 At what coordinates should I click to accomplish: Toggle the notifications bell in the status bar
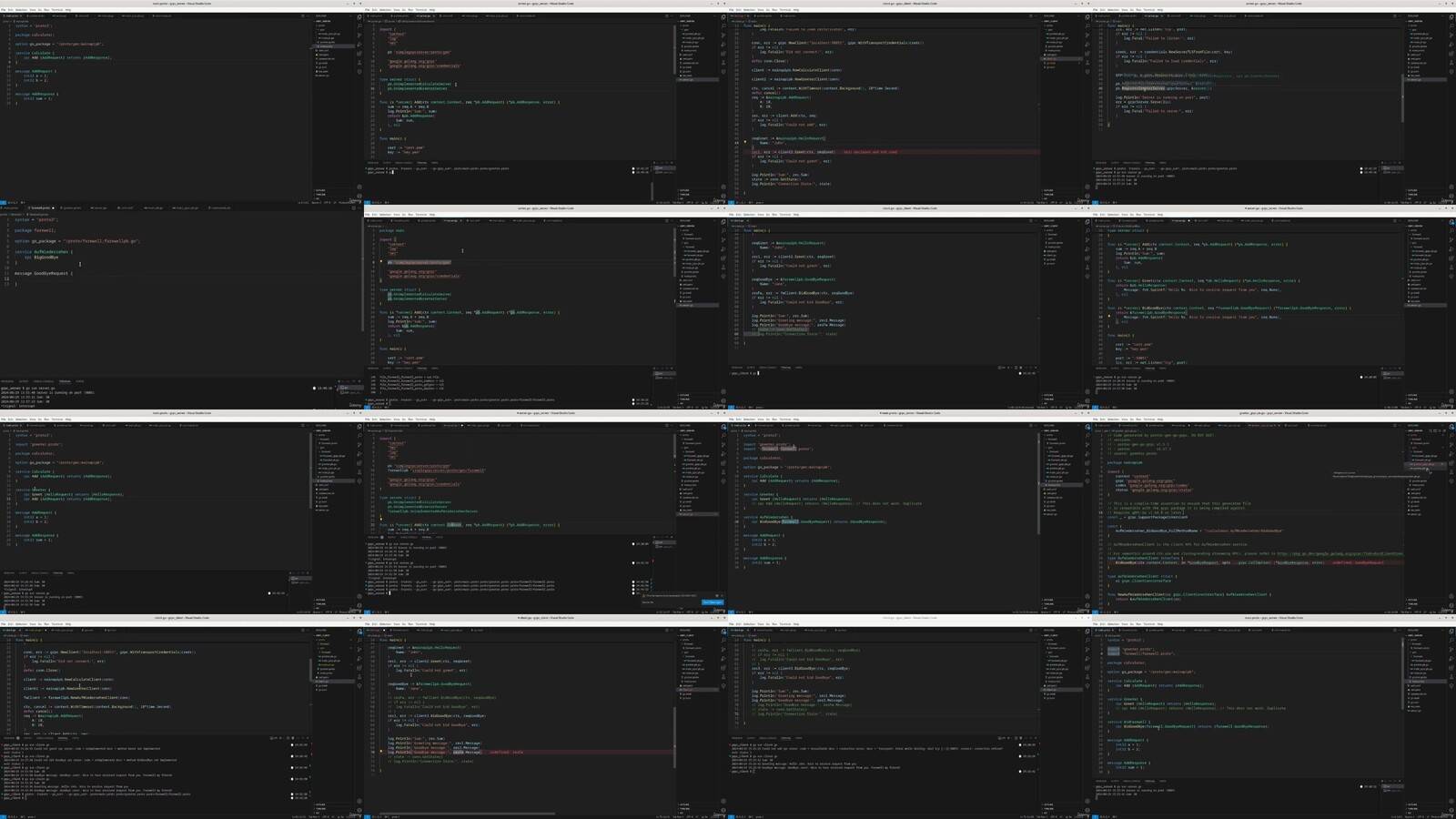[x=360, y=202]
